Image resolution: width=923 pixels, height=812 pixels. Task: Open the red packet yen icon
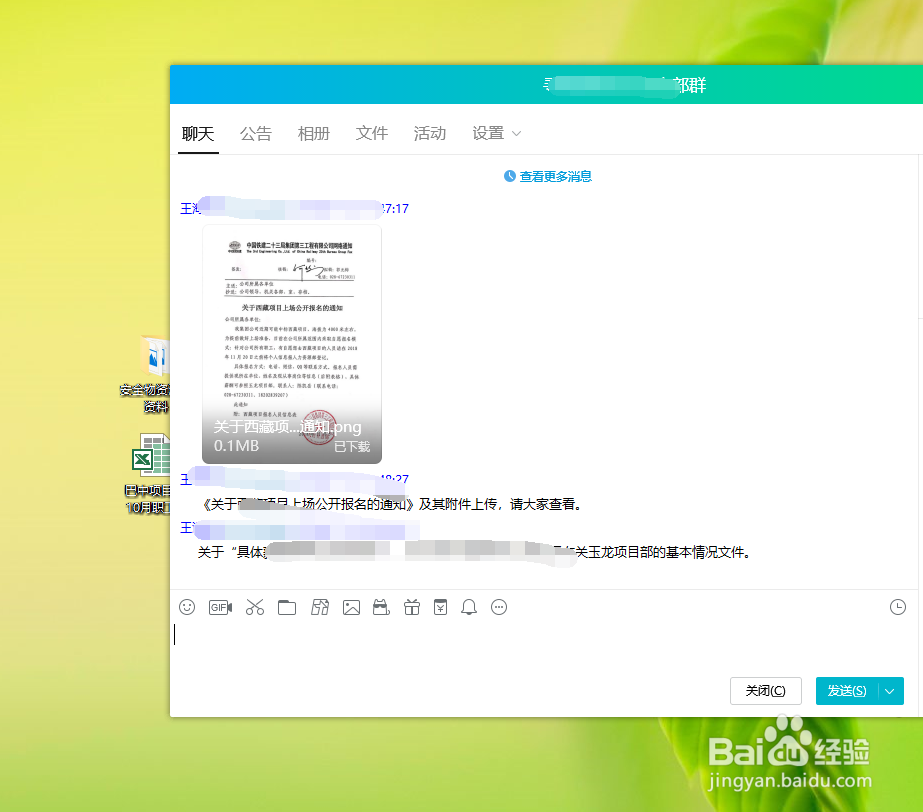click(440, 607)
